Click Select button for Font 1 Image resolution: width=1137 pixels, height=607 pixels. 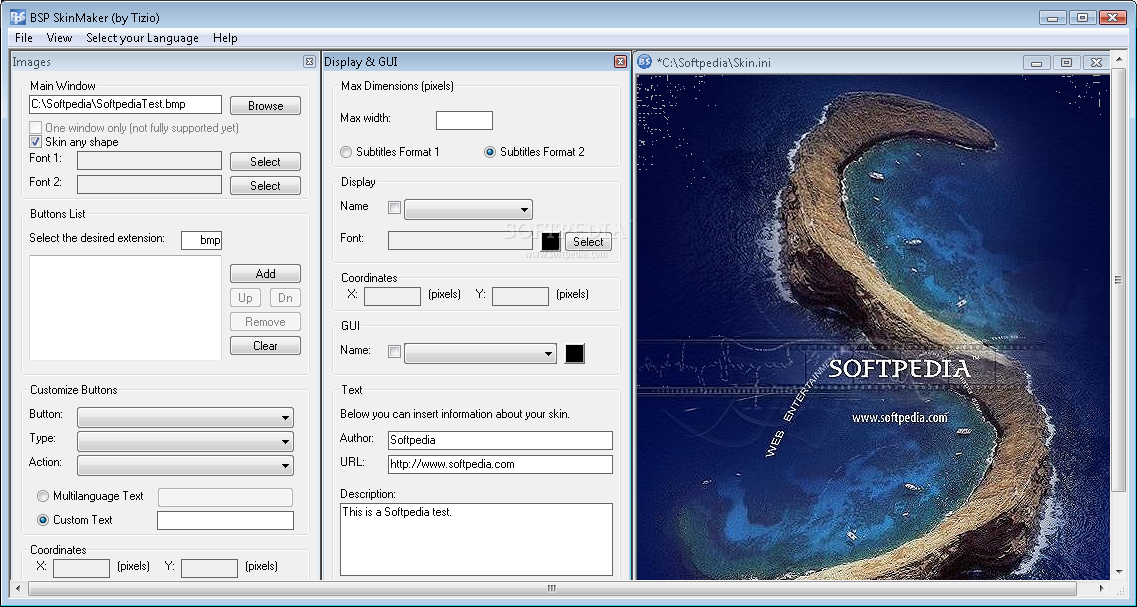[x=265, y=162]
